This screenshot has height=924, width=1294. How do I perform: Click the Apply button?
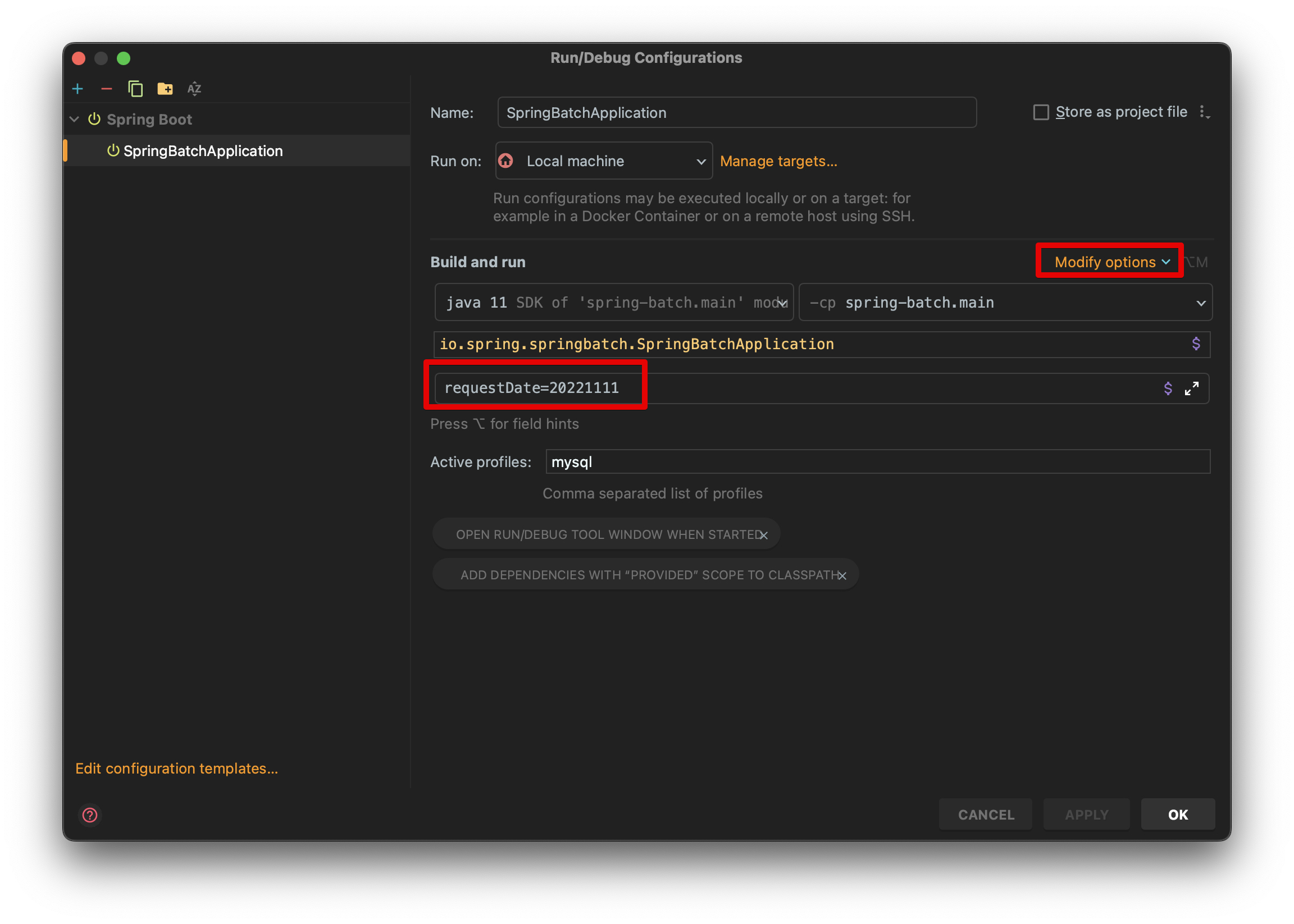1086,814
